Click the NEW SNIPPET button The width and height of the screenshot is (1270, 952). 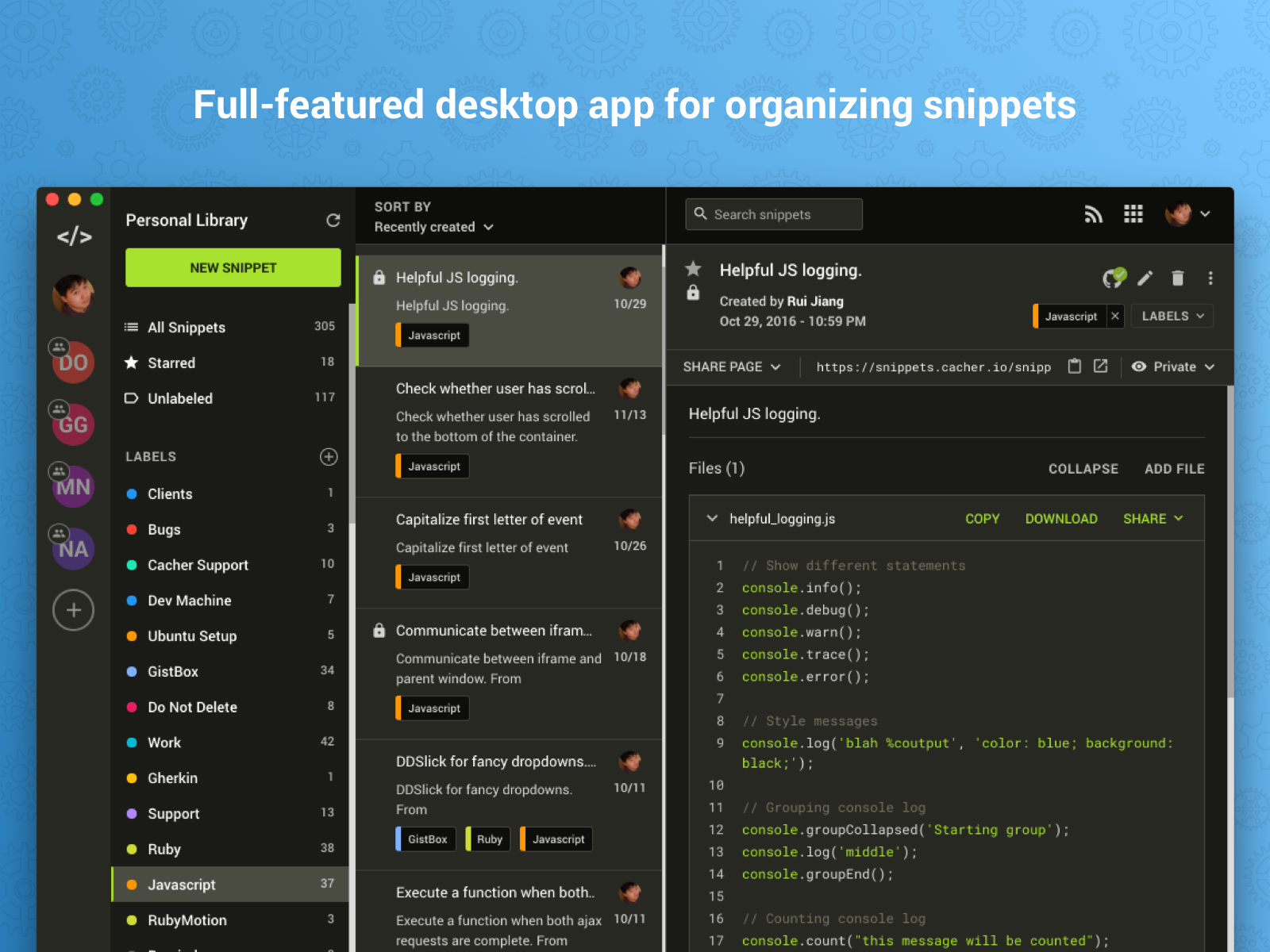[x=233, y=267]
